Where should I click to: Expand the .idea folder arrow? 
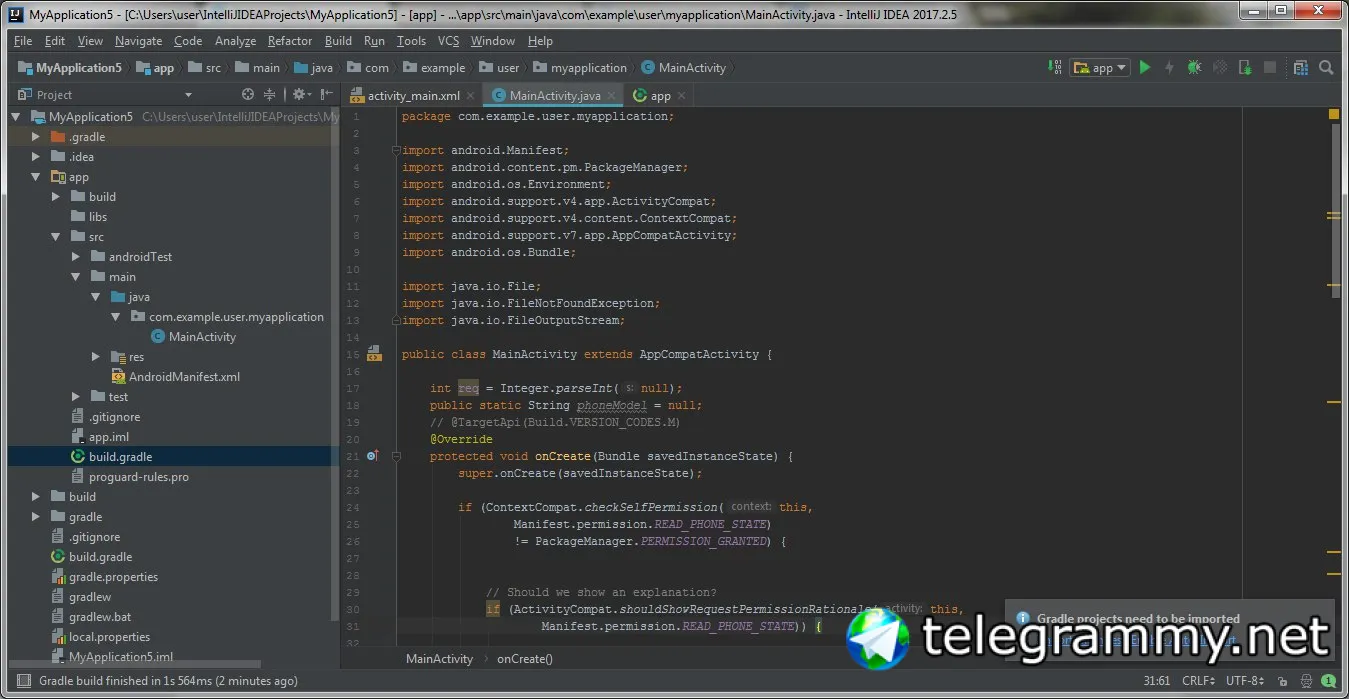[x=36, y=157]
